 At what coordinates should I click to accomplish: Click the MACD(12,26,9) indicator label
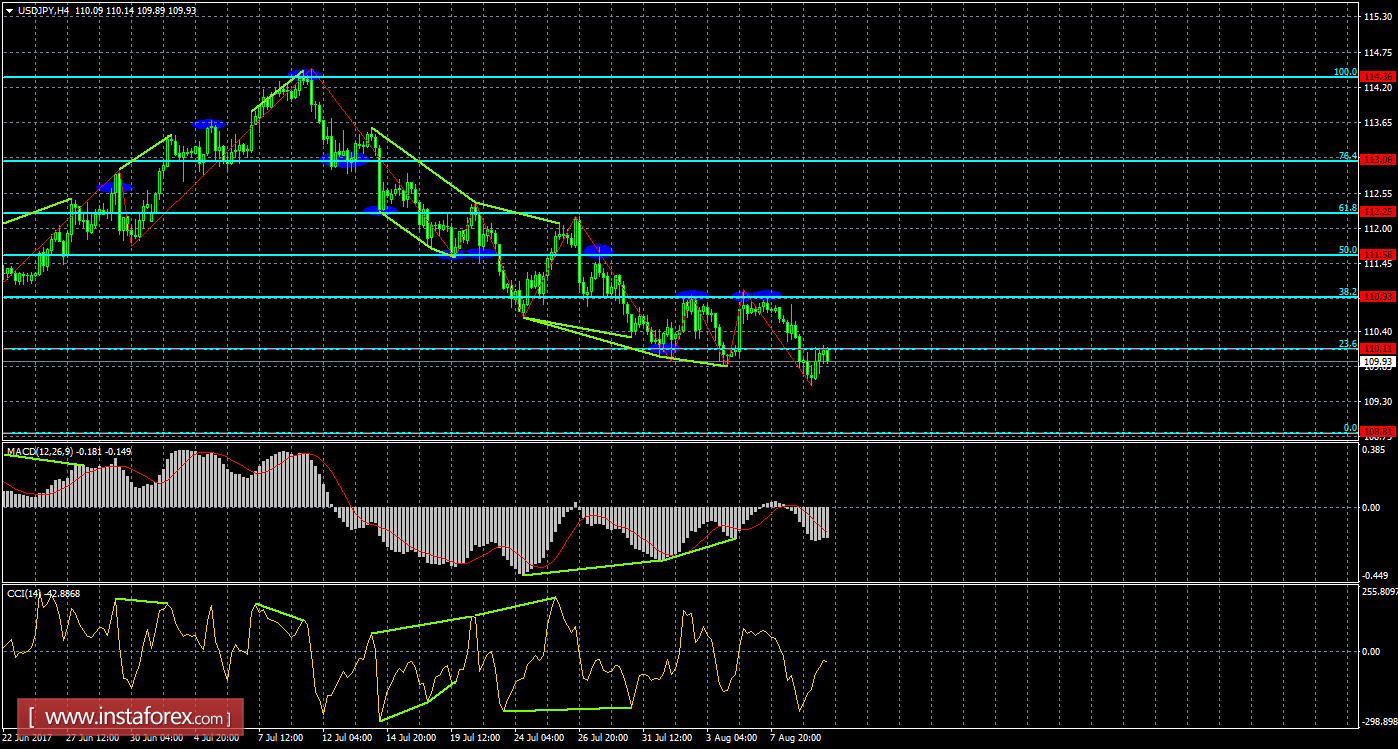tap(42, 452)
